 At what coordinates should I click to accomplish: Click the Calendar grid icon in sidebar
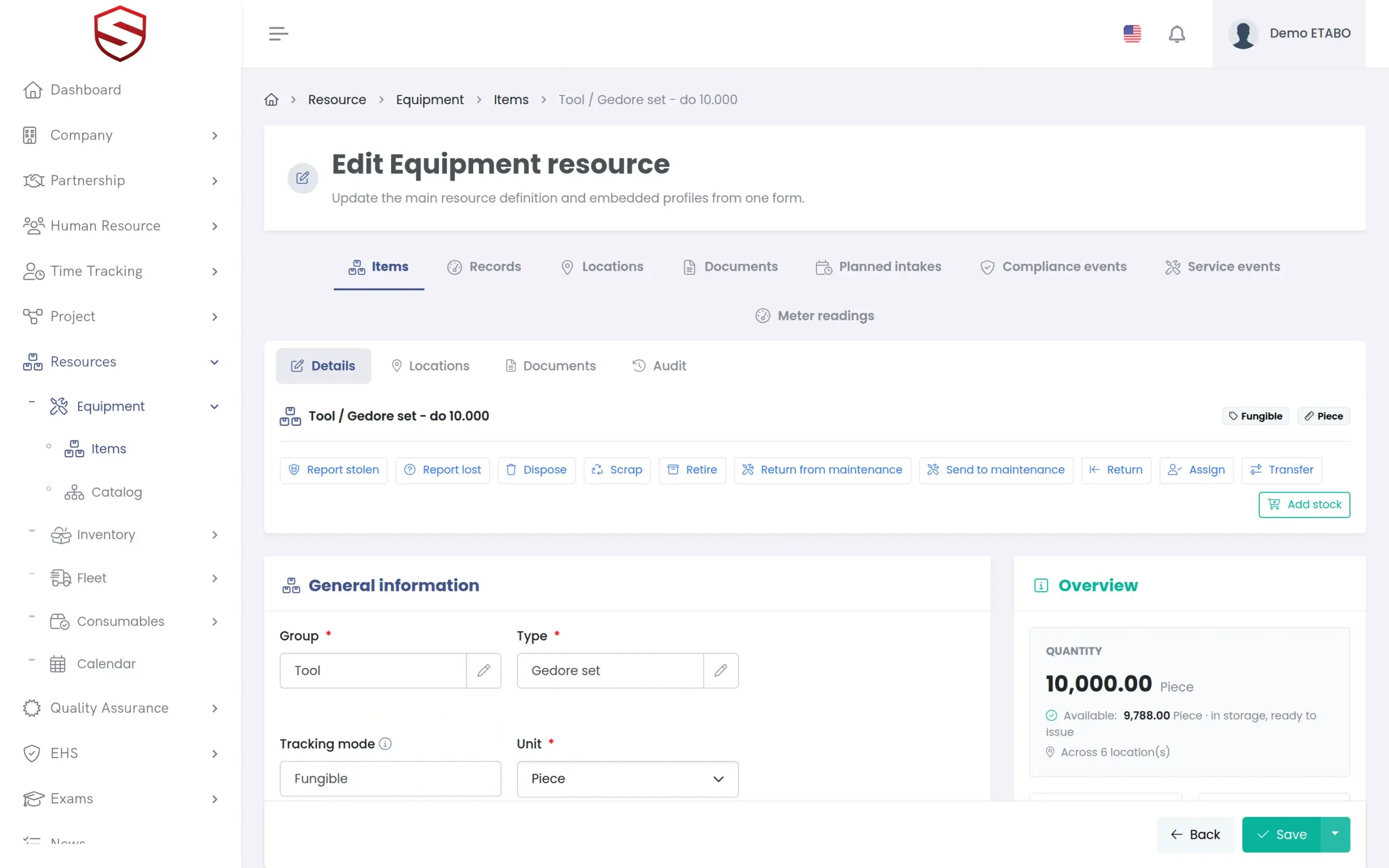(58, 663)
